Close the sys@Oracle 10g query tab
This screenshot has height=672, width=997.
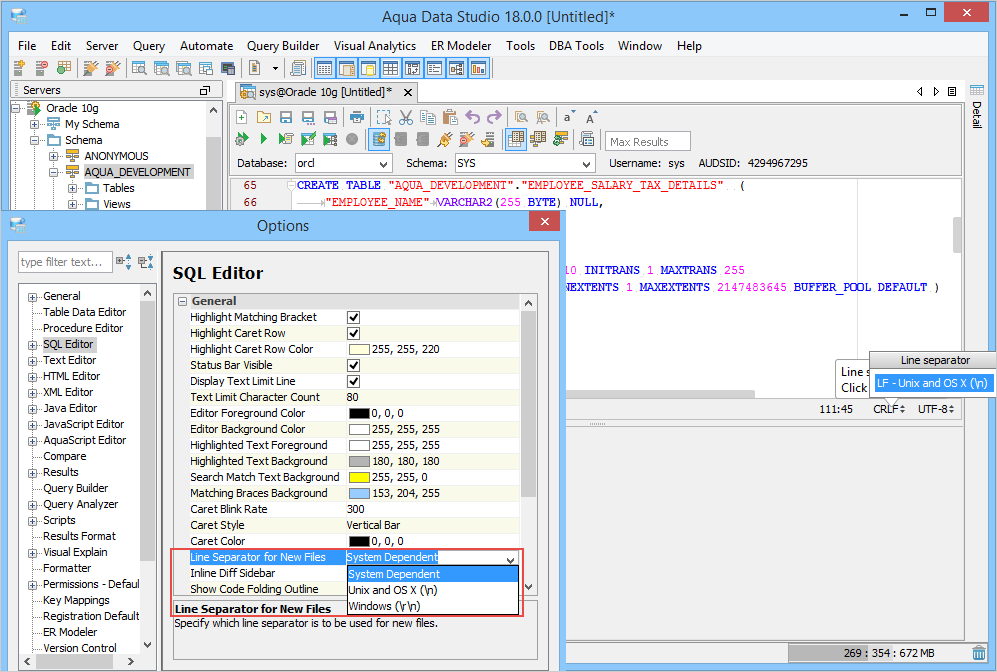tap(408, 92)
